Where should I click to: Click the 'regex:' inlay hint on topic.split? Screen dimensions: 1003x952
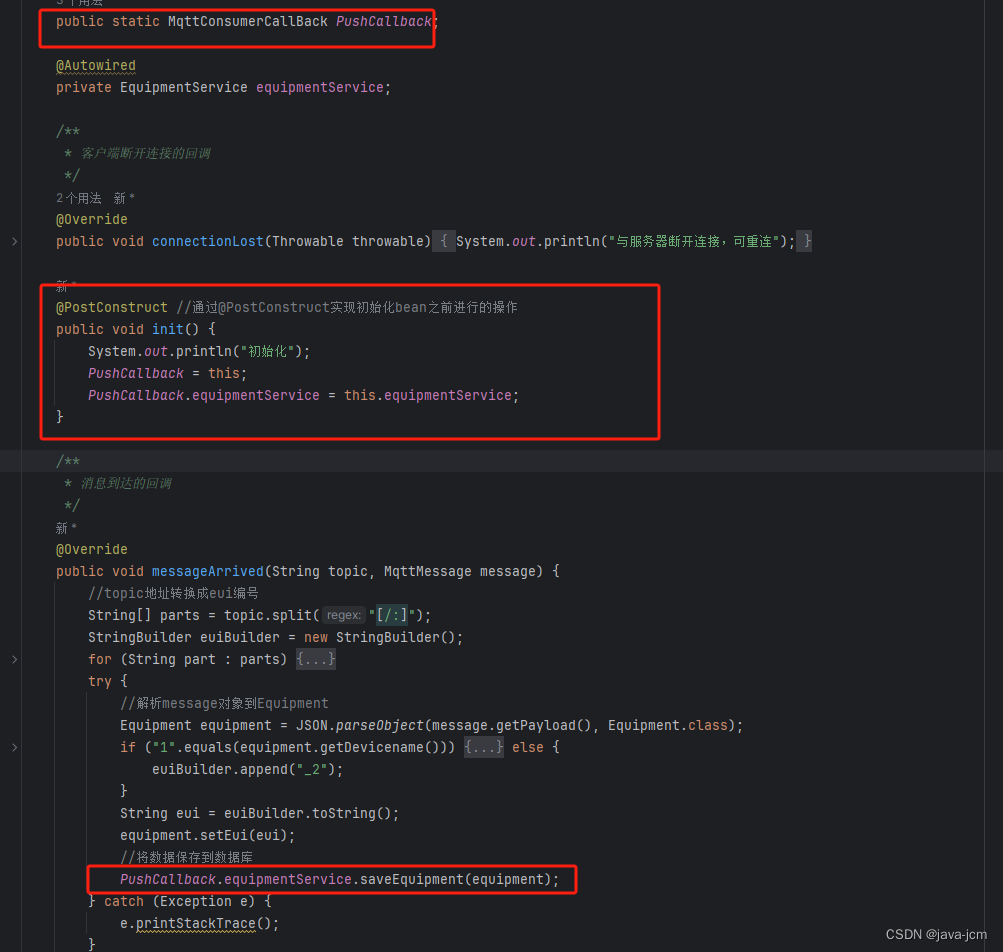pyautogui.click(x=343, y=614)
